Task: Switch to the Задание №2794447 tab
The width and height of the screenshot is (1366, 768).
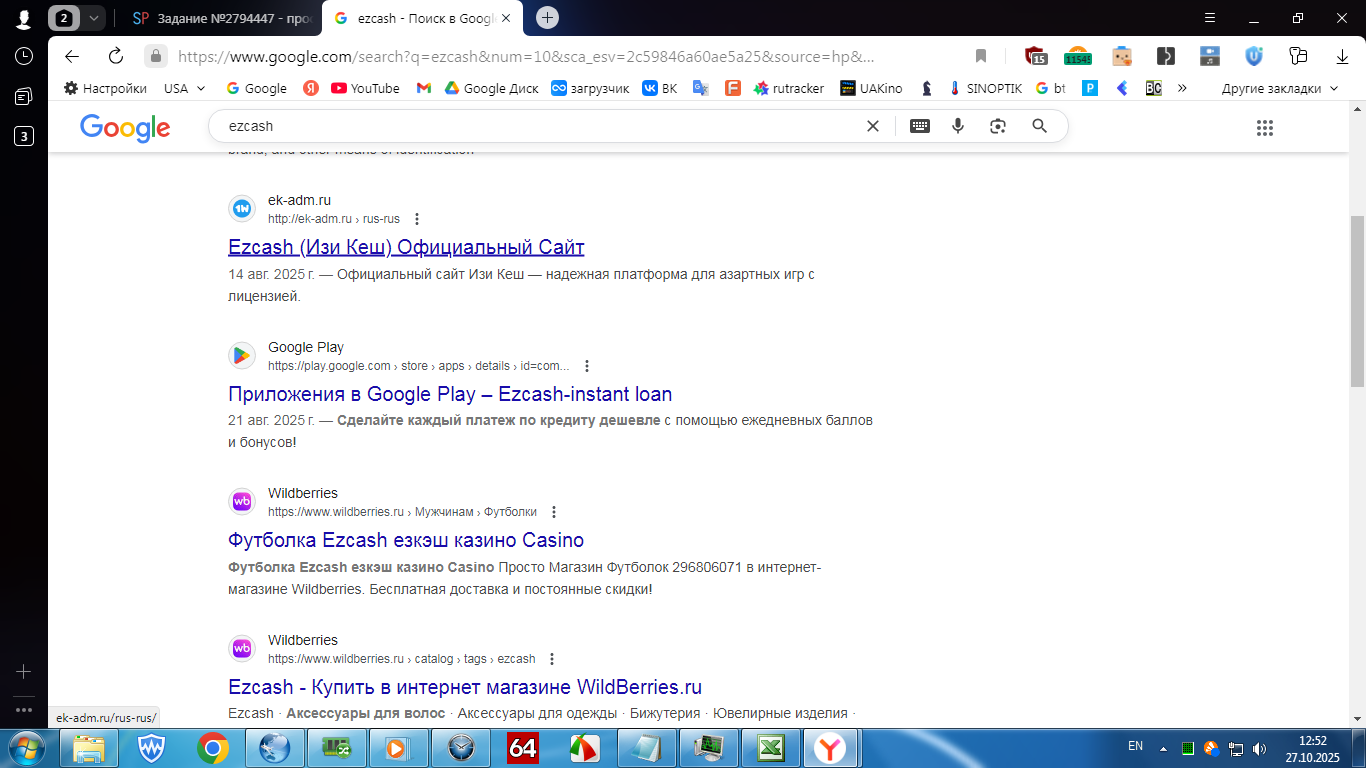Action: click(x=222, y=18)
